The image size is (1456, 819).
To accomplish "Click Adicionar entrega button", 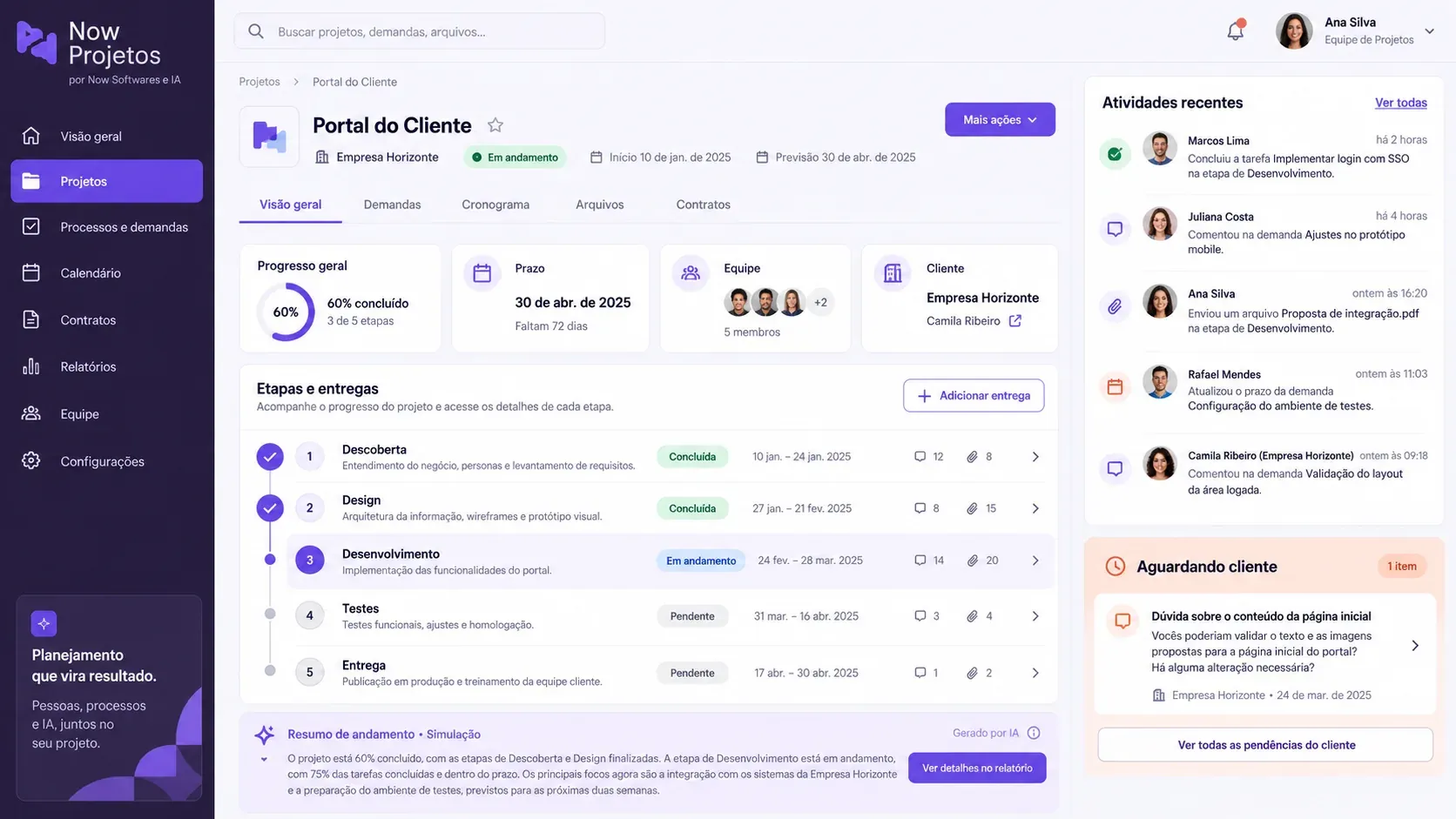I will (x=974, y=395).
